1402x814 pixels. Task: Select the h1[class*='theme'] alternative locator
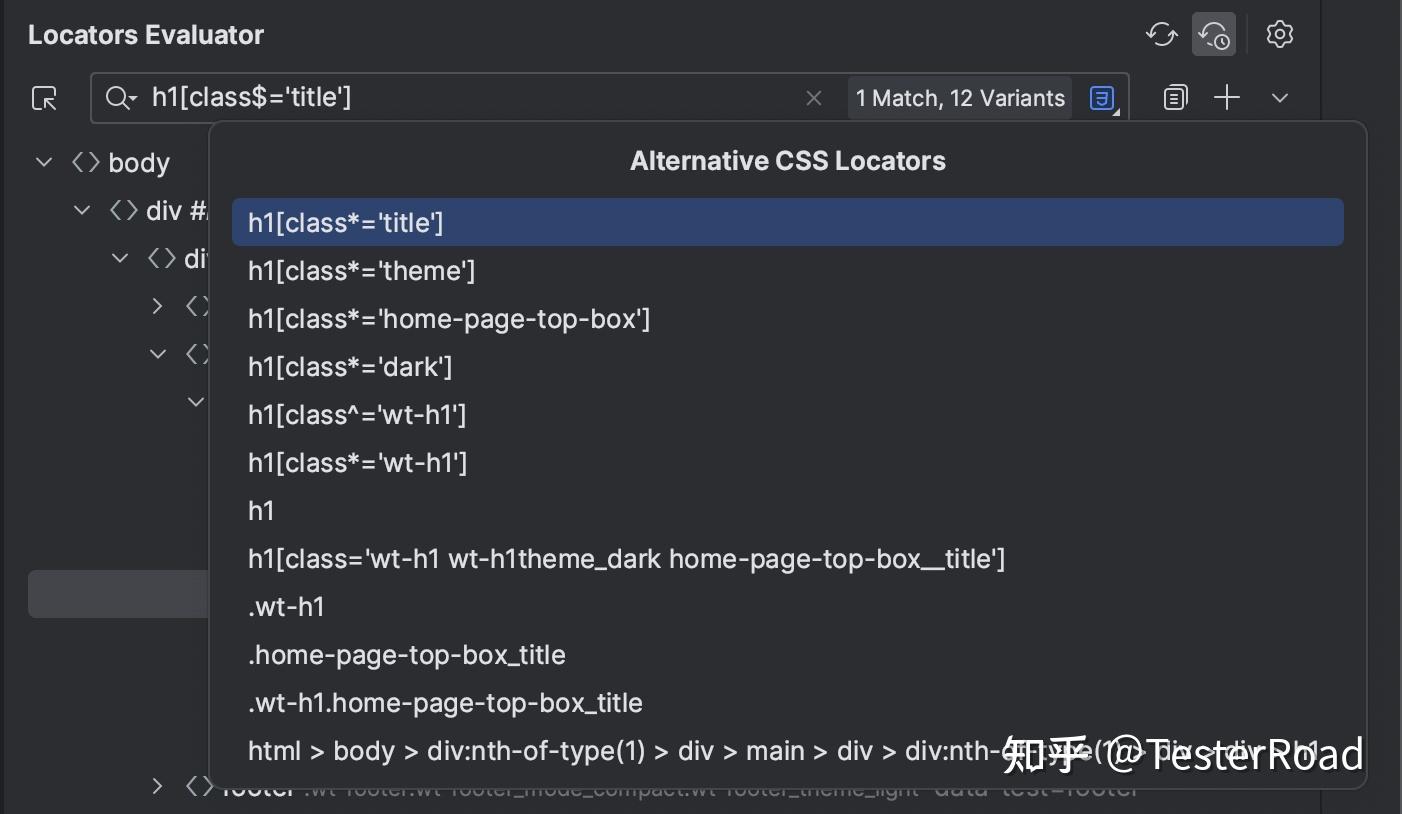pyautogui.click(x=361, y=270)
